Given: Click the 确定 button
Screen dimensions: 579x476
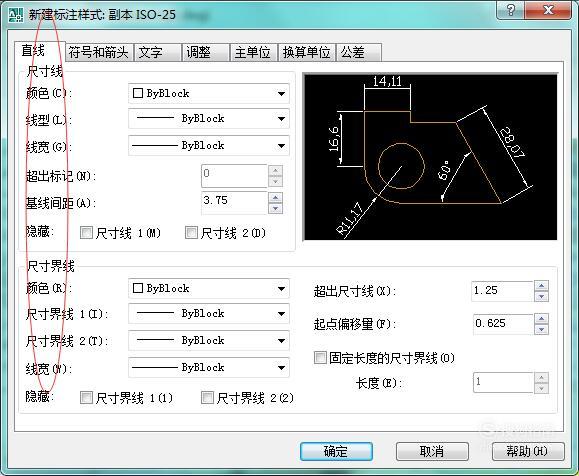Looking at the screenshot, I should (x=336, y=451).
